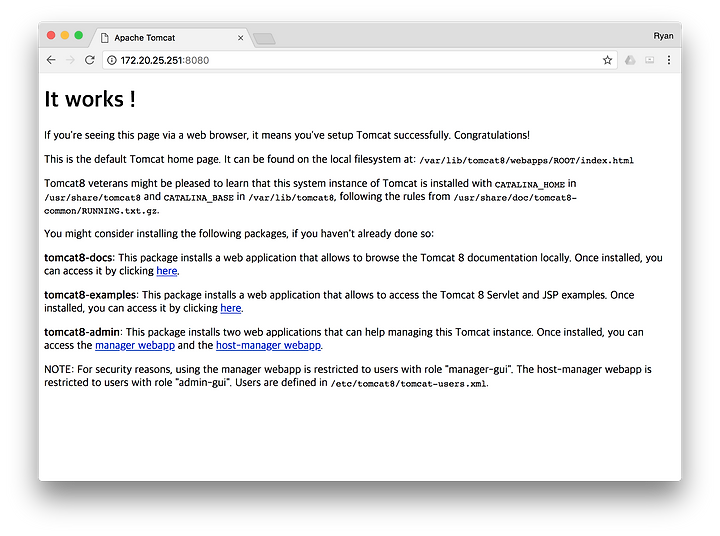Close the Apache Tomcat tab
This screenshot has height=536, width=720.
pyautogui.click(x=240, y=38)
